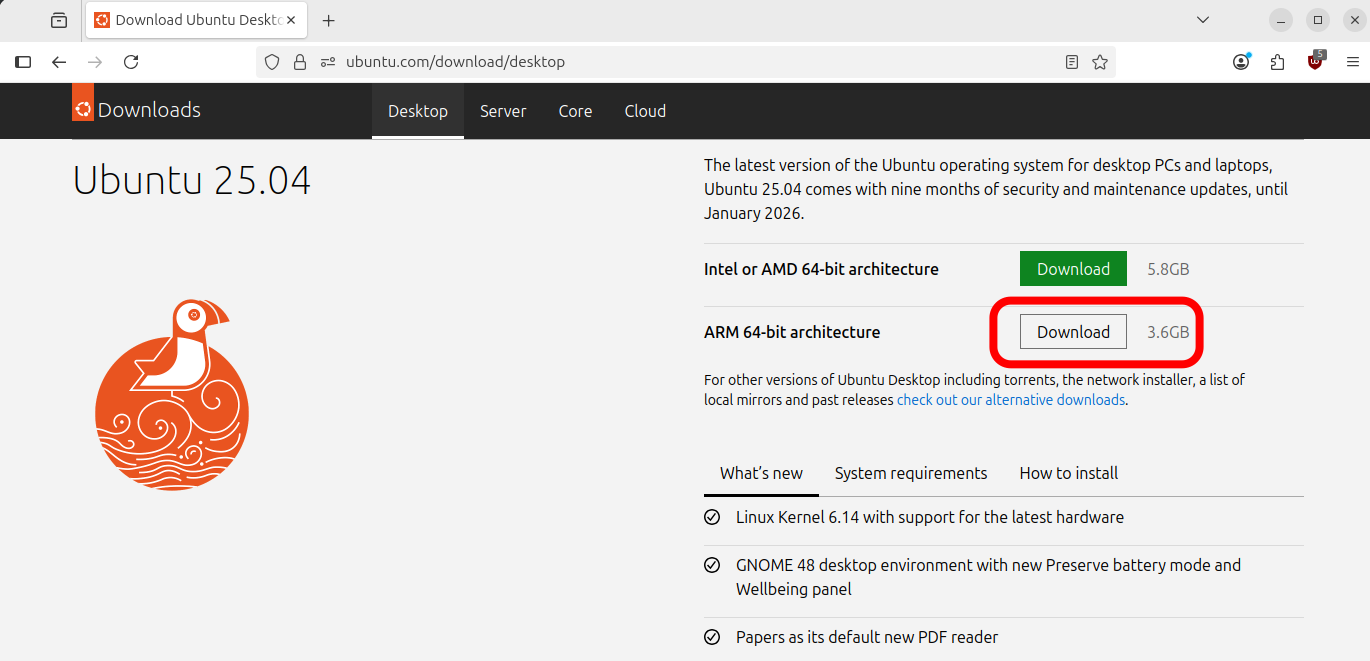Click the Intel or AMD 64-bit architecture label
Viewport: 1370px width, 661px height.
coord(821,269)
